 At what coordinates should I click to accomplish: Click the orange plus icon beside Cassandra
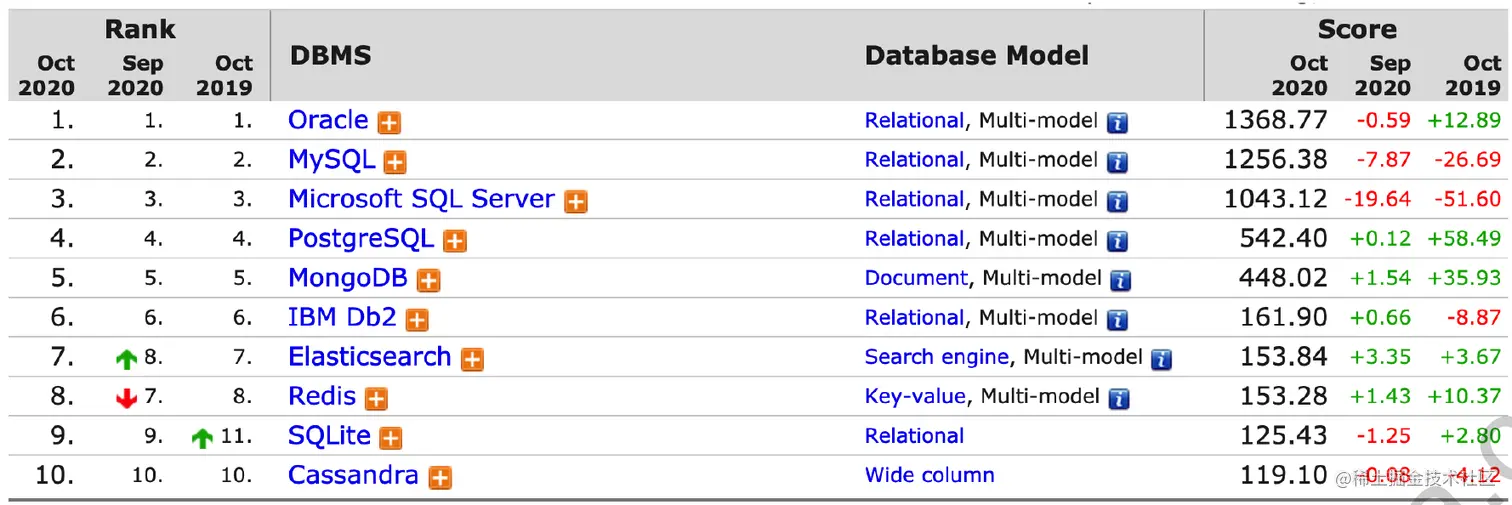point(439,478)
